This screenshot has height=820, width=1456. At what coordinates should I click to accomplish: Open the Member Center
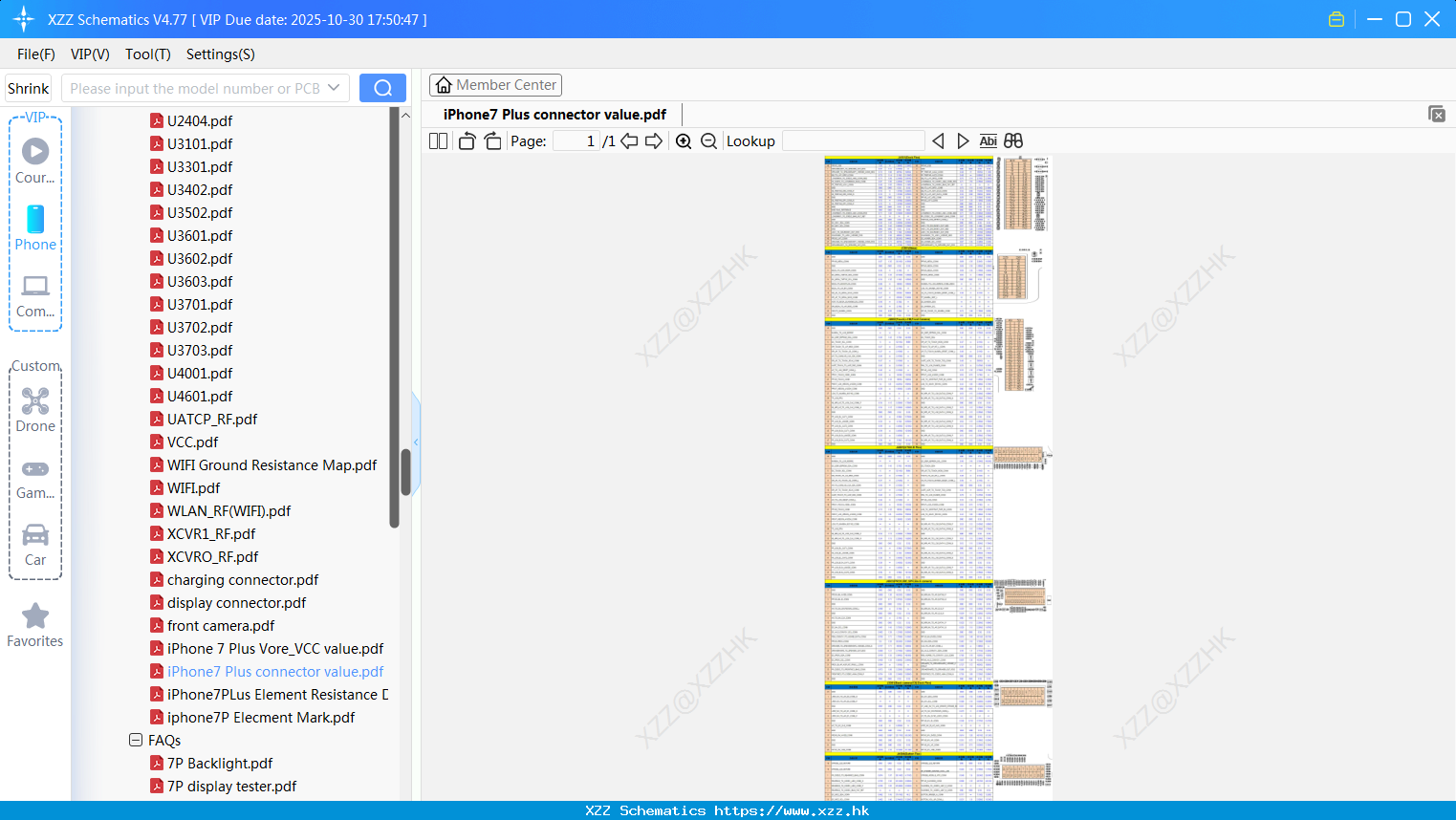pos(495,85)
